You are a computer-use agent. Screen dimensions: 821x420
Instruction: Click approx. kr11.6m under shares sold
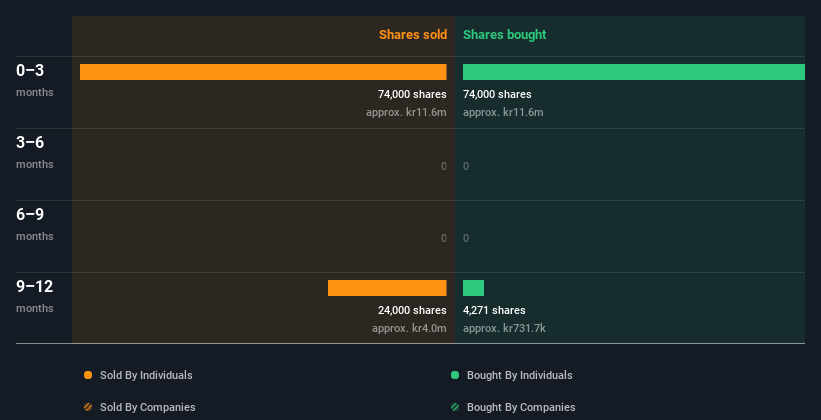pos(406,112)
